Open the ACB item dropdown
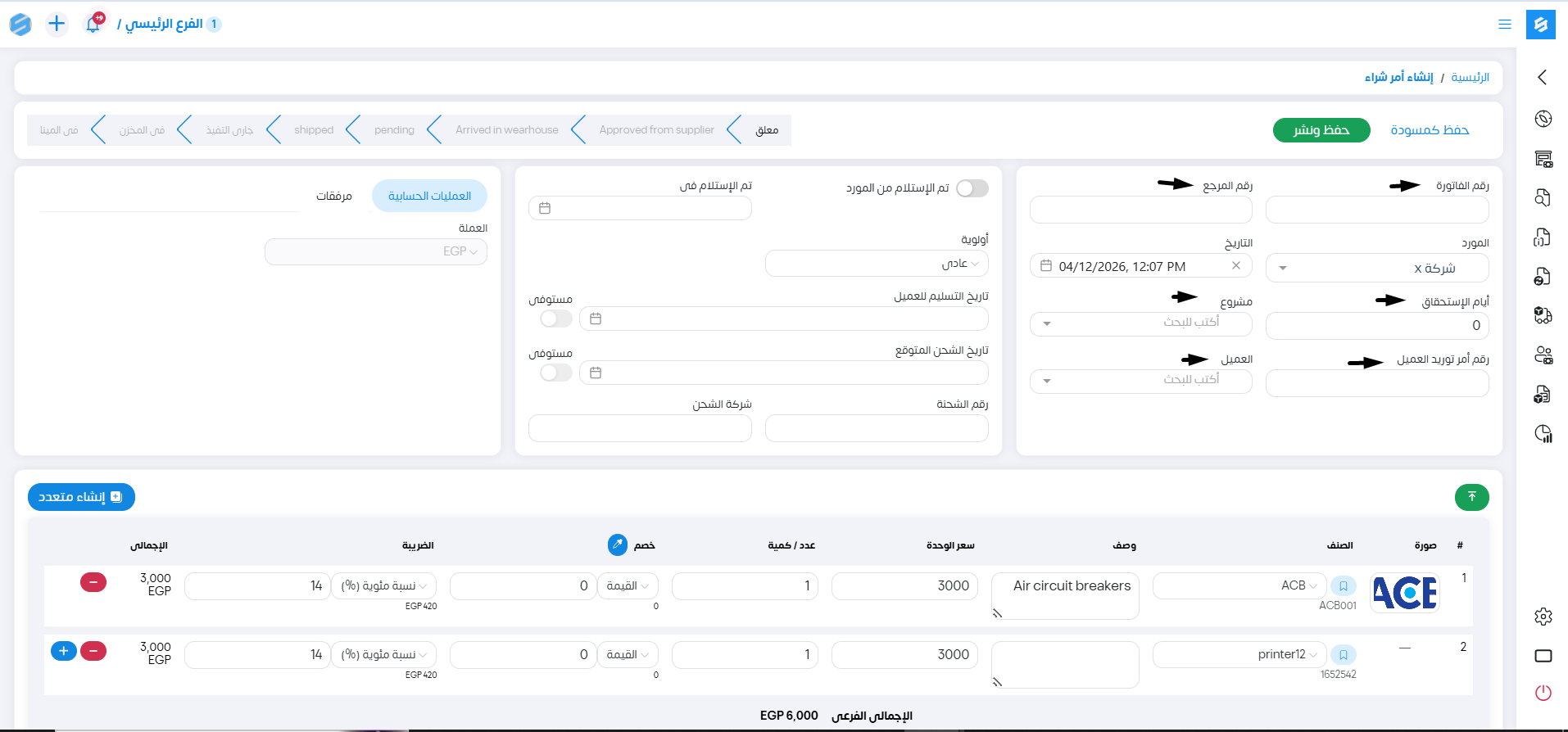Viewport: 1568px width, 732px height. tap(1239, 585)
